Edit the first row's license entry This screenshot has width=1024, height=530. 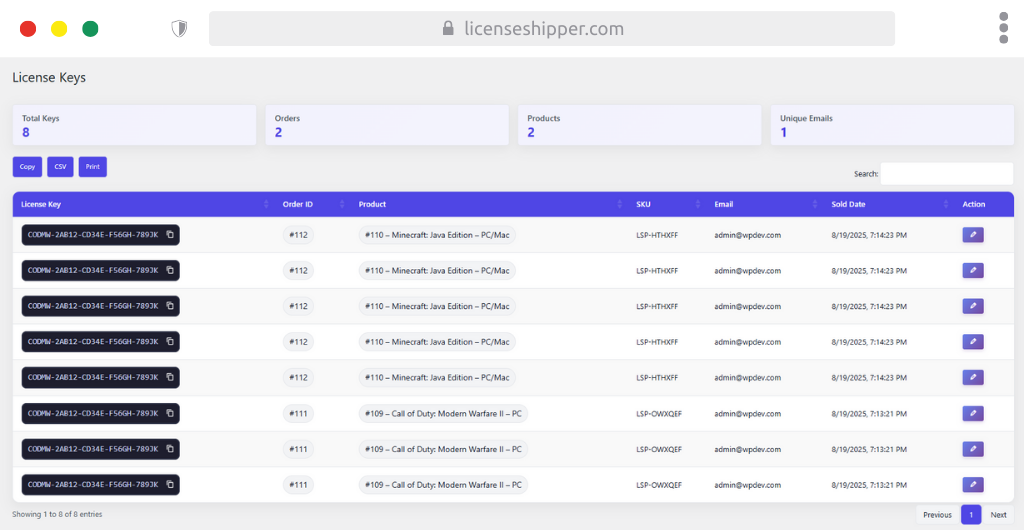972,235
